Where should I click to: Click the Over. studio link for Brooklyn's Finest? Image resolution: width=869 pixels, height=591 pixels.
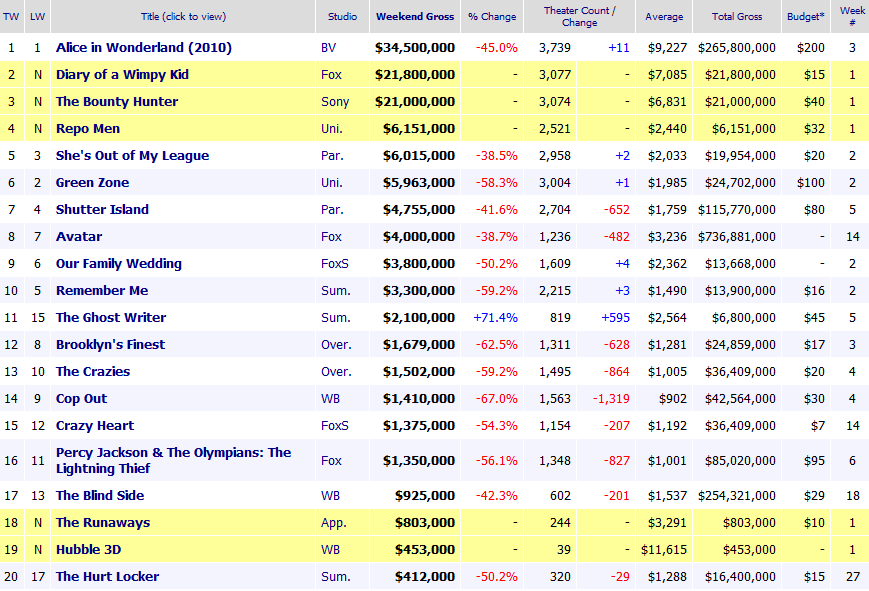[336, 345]
